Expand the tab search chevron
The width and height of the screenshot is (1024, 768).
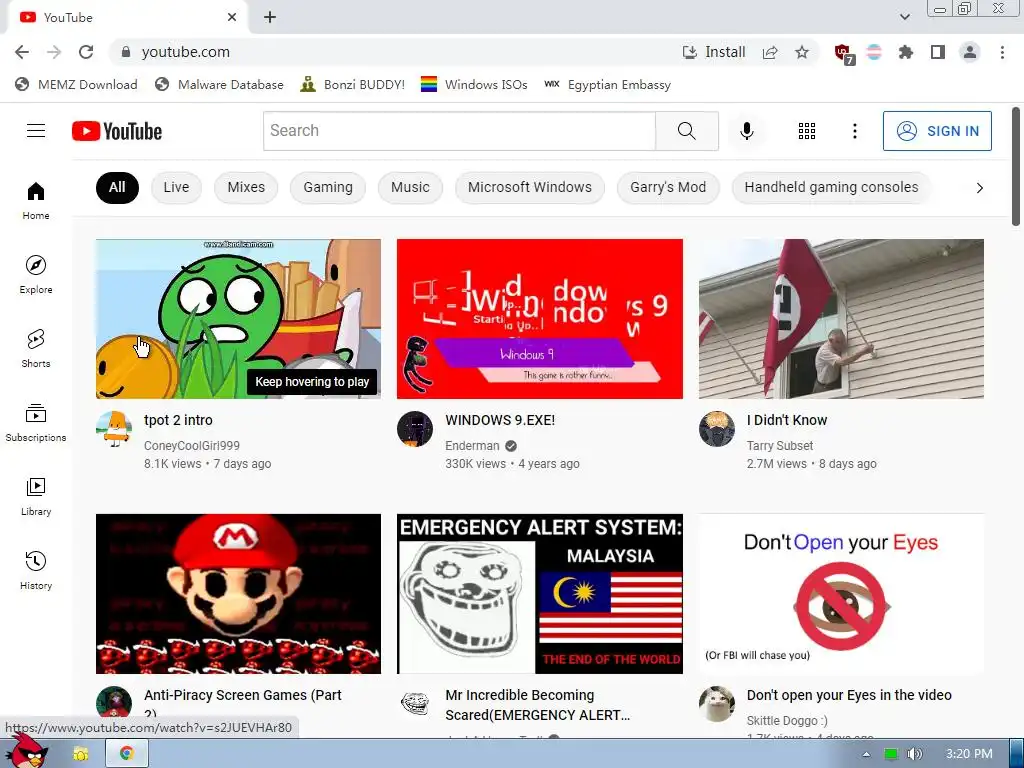[904, 17]
